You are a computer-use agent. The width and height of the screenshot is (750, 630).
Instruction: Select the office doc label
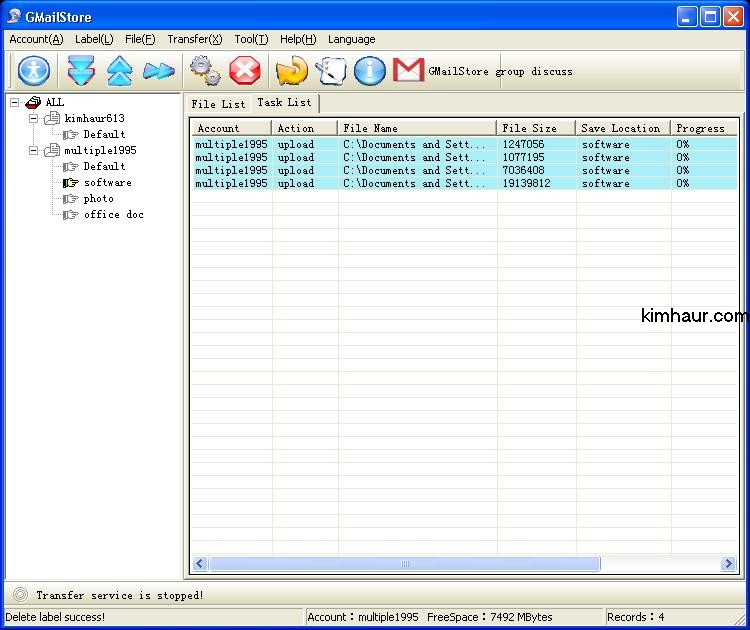pyautogui.click(x=113, y=214)
